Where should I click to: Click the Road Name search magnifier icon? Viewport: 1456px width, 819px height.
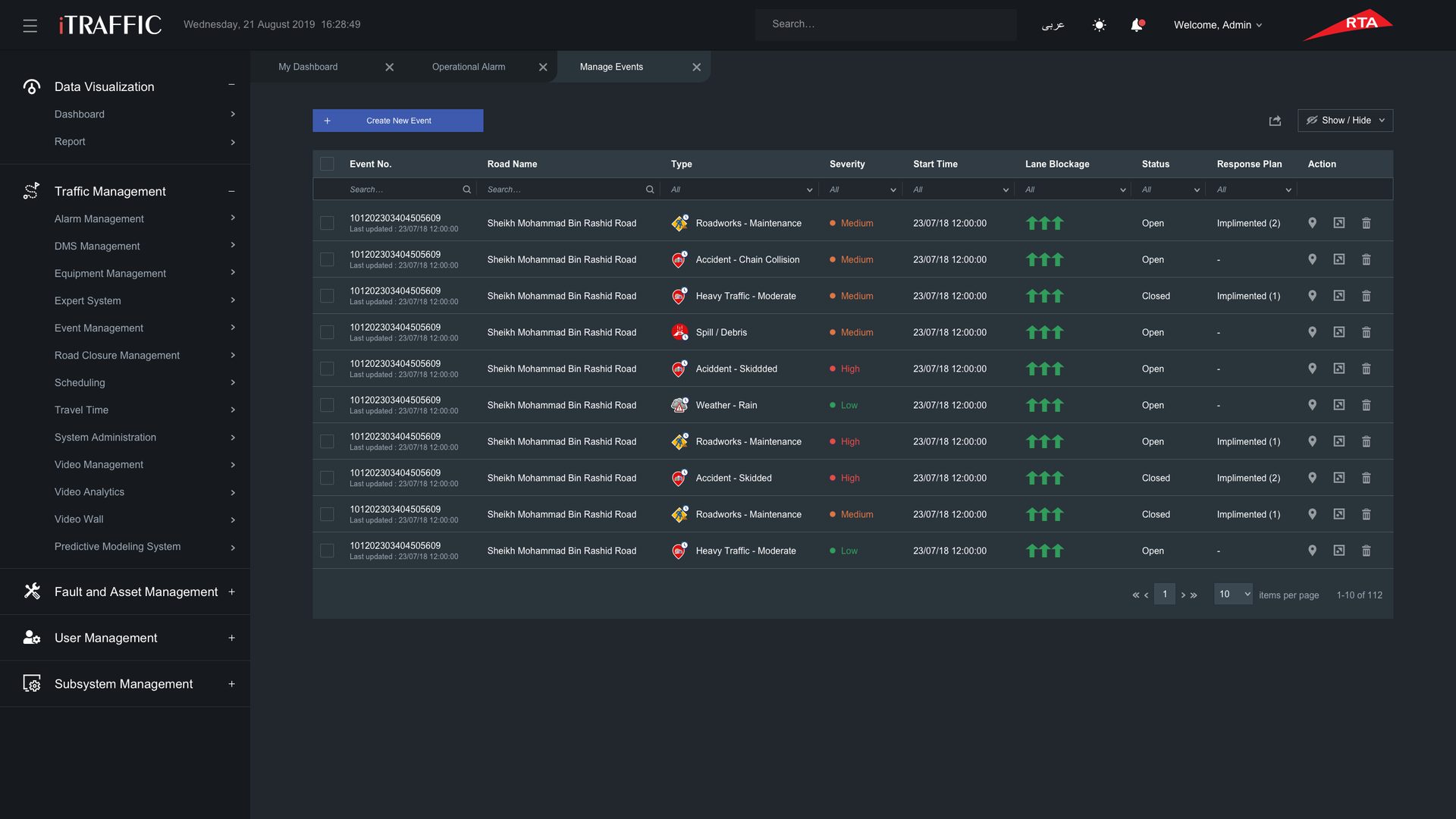650,190
